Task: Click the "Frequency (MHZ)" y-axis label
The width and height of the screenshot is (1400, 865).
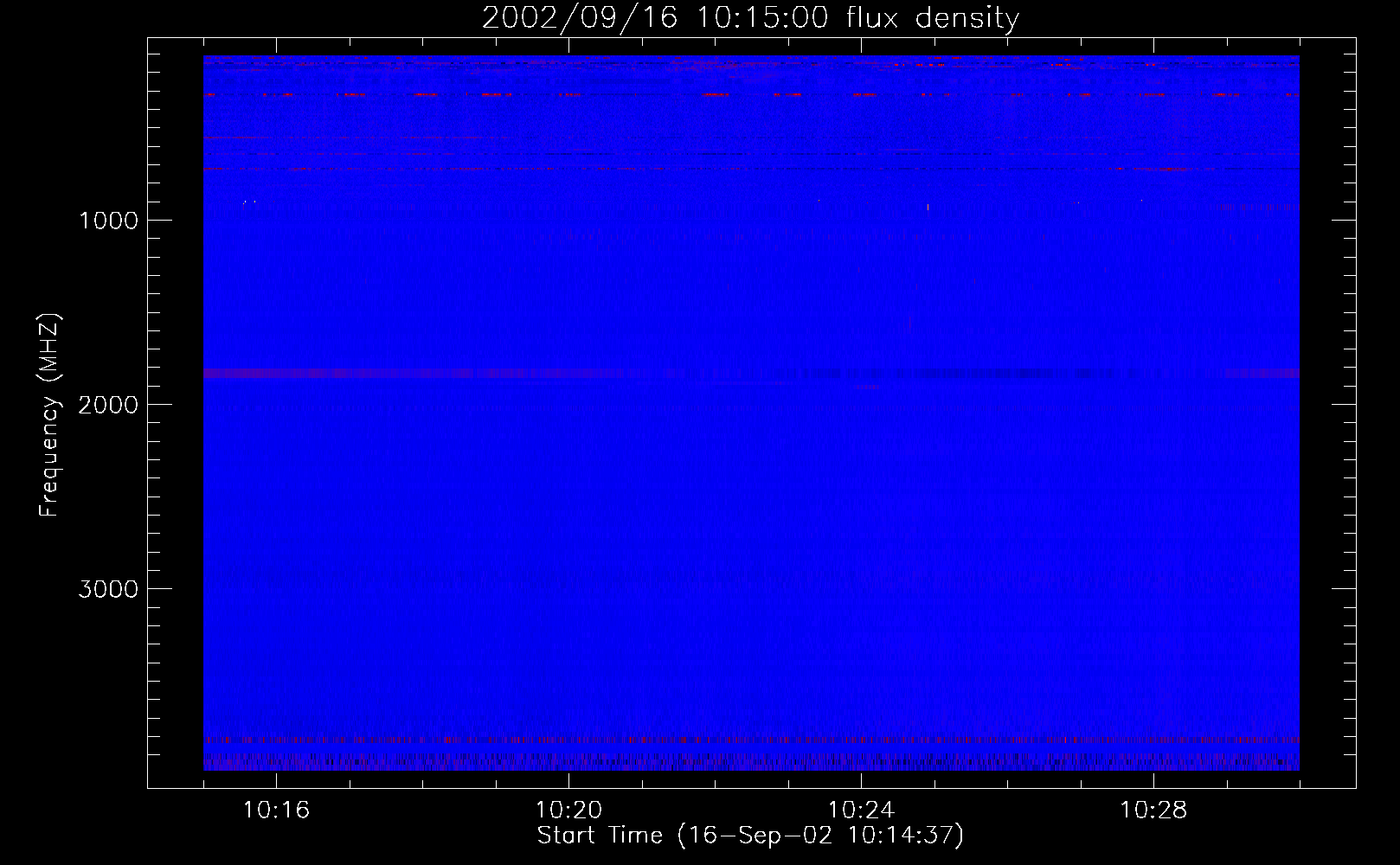Action: pos(50,415)
